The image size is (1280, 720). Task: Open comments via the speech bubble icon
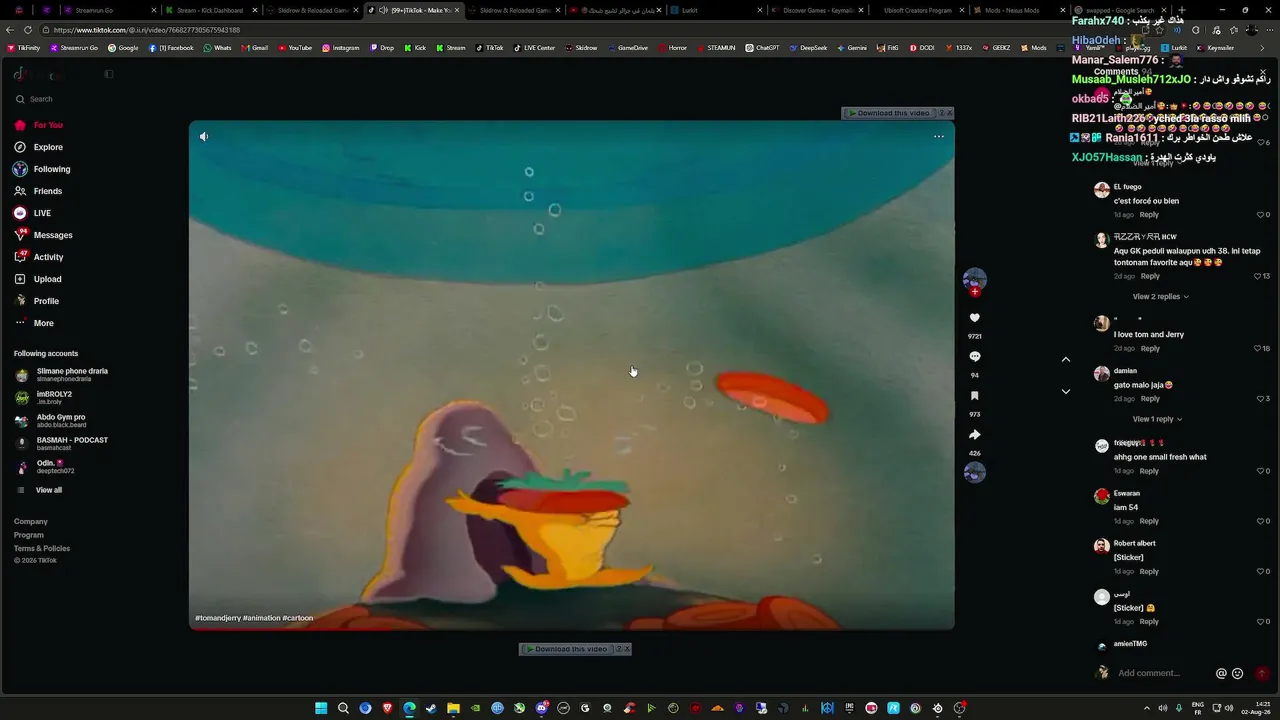(975, 357)
